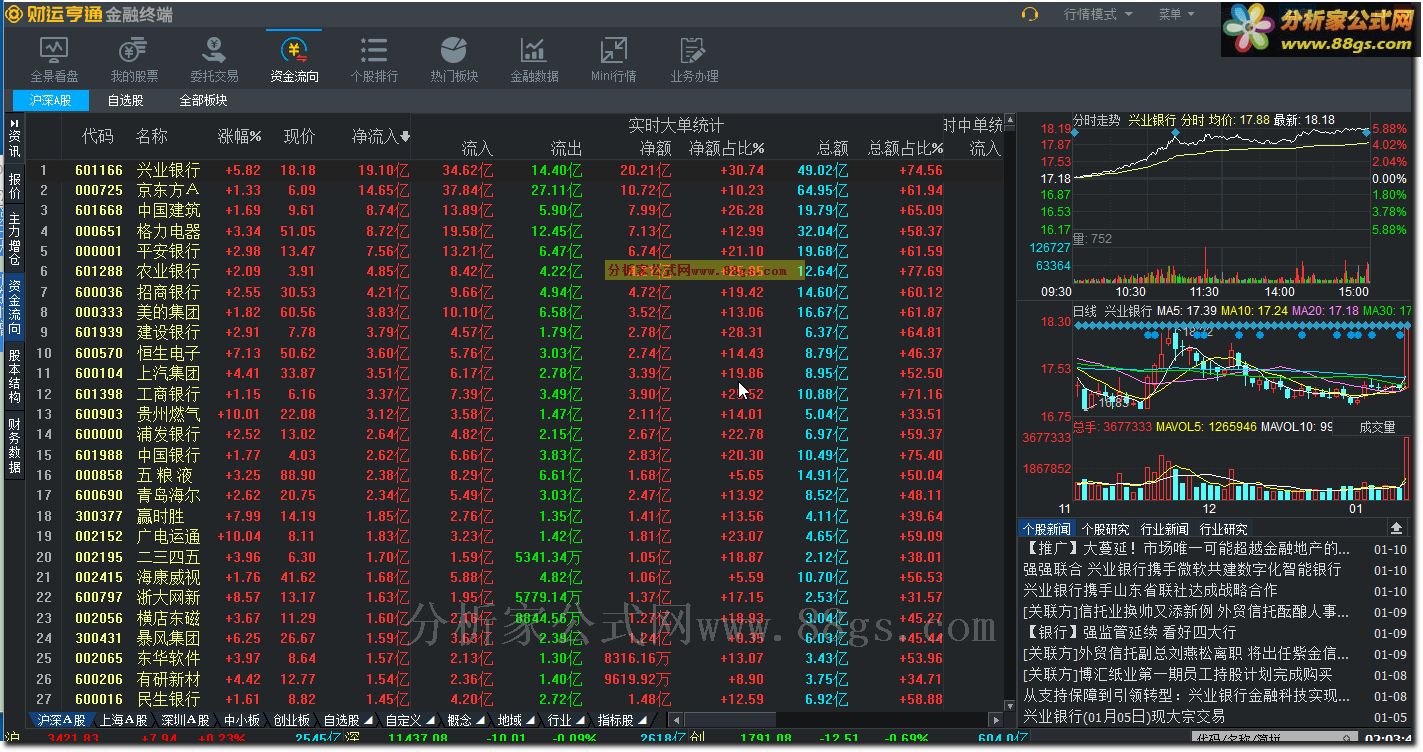Open 我的股票 from the toolbar
The height and width of the screenshot is (752, 1423).
pos(134,59)
